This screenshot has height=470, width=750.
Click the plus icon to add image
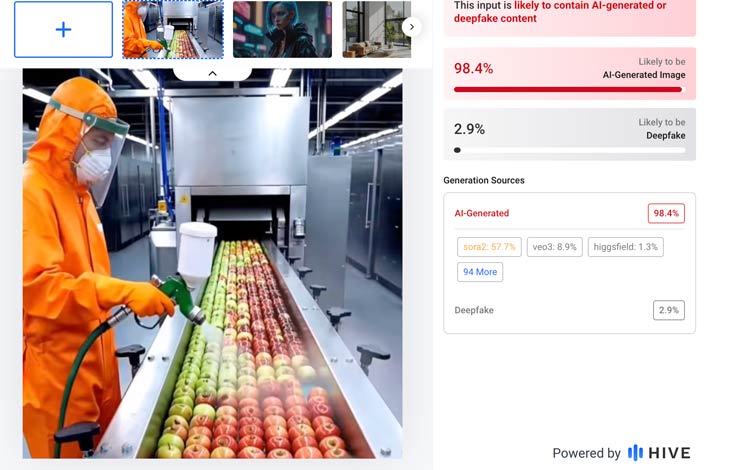click(64, 29)
